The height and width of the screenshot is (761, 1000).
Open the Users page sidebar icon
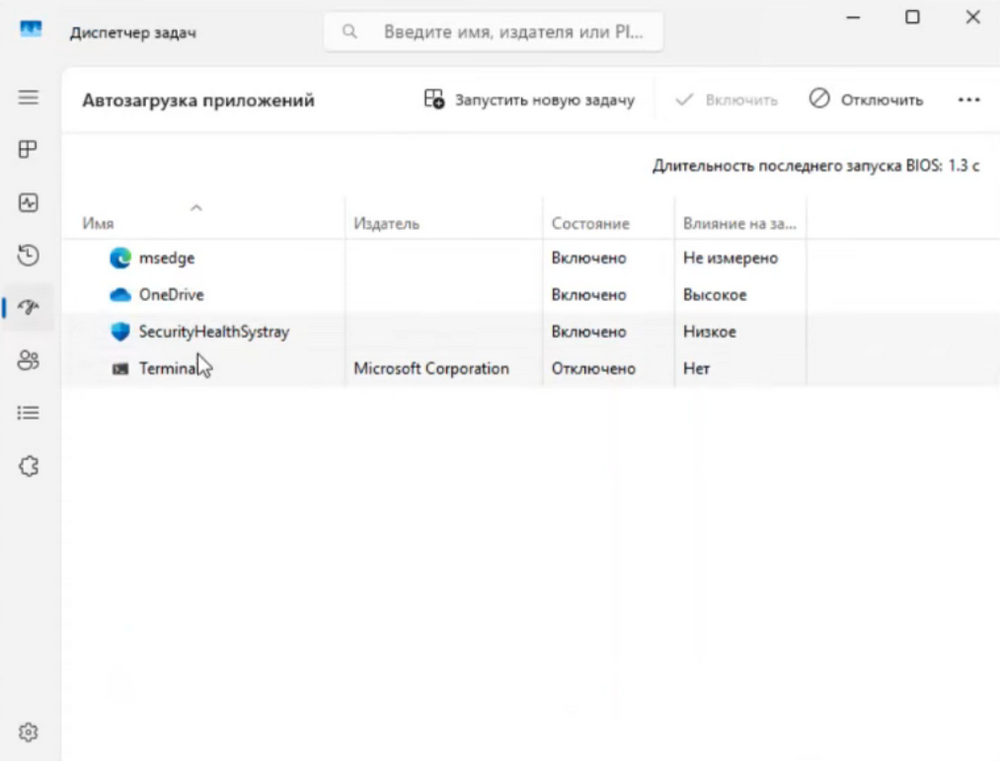(x=29, y=360)
